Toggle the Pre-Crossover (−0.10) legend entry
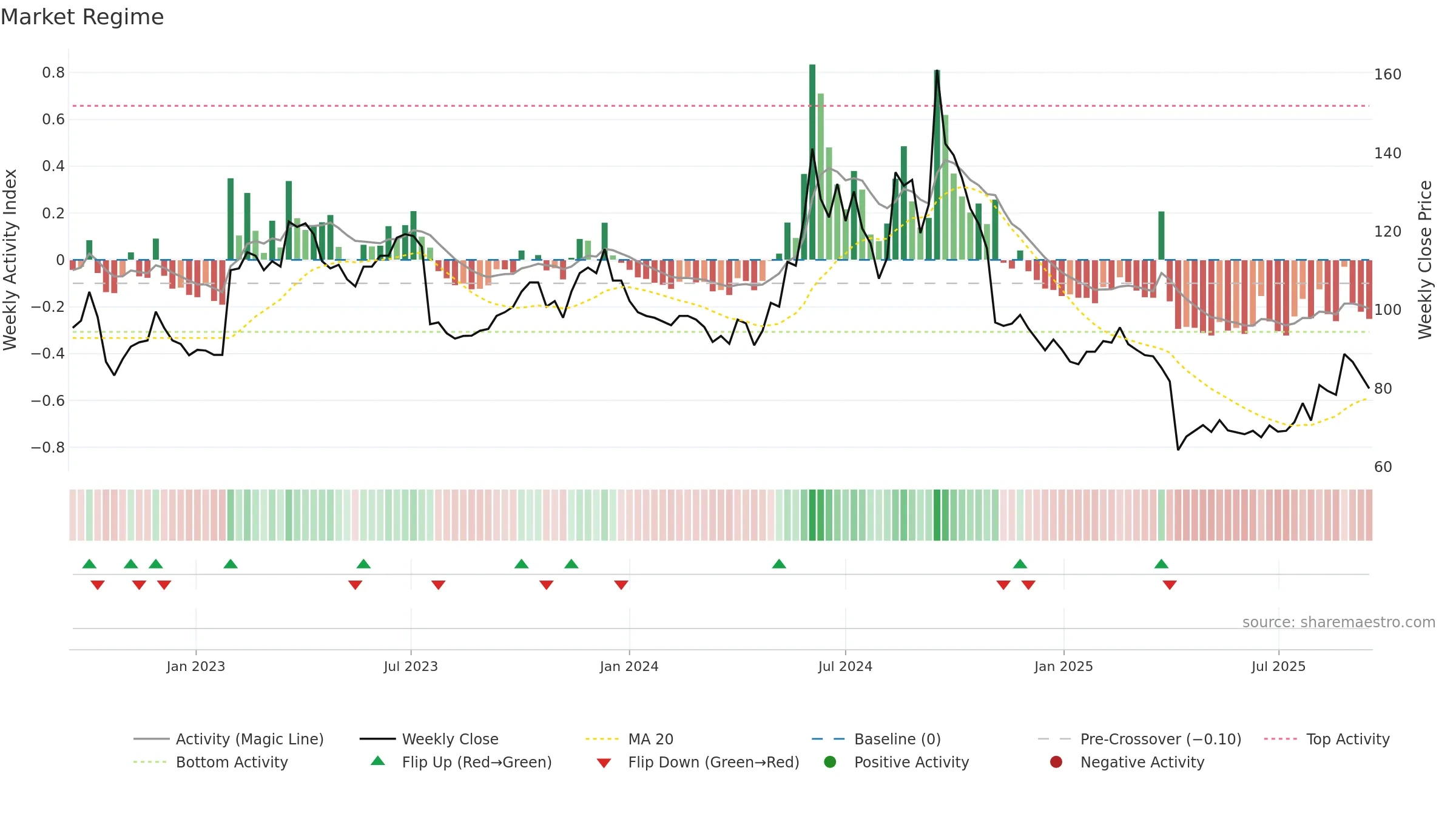 coord(1139,739)
